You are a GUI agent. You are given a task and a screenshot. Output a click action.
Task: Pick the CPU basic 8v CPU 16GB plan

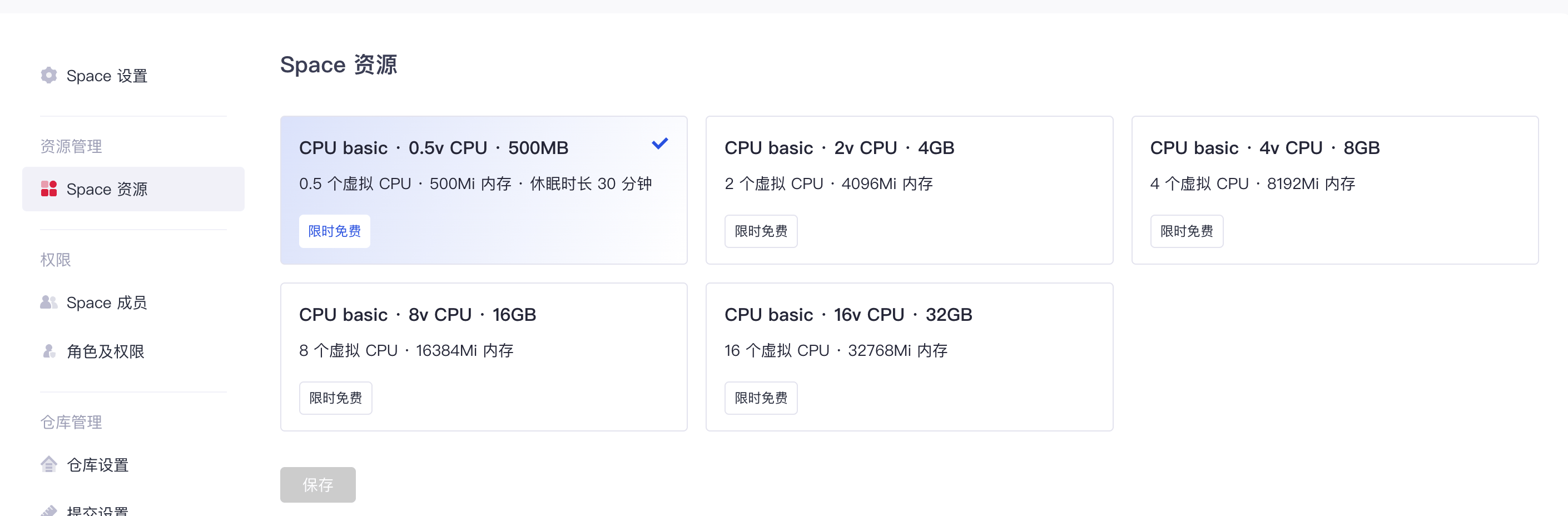(483, 356)
